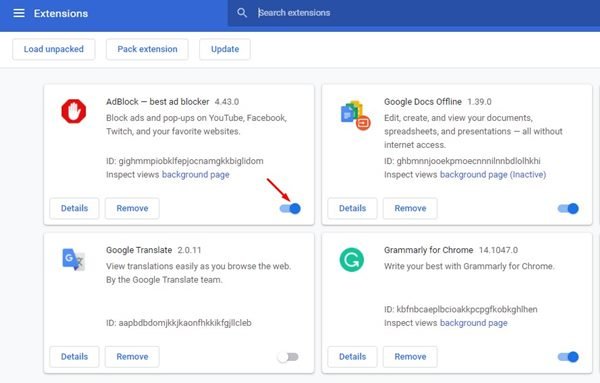600x383 pixels.
Task: Remove the AdBlock extension
Action: [x=132, y=209]
